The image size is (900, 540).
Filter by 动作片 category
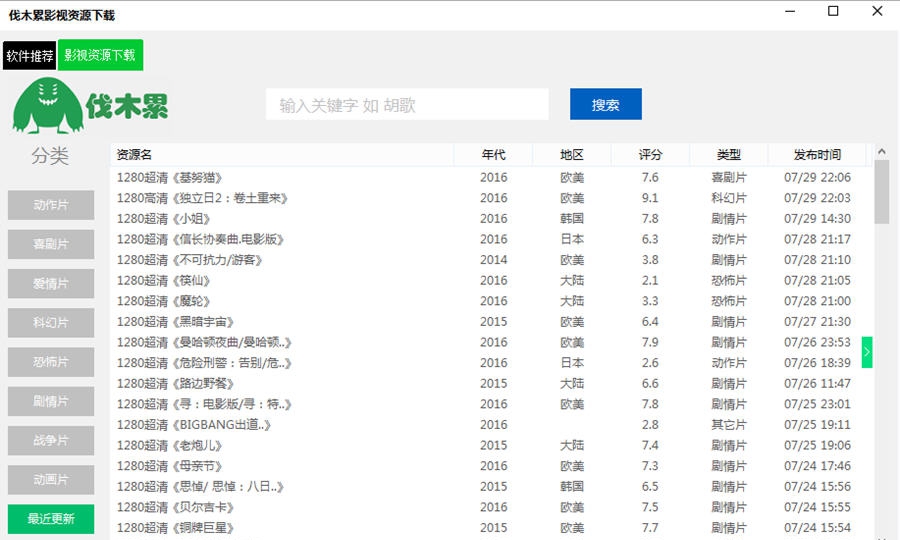pyautogui.click(x=51, y=205)
